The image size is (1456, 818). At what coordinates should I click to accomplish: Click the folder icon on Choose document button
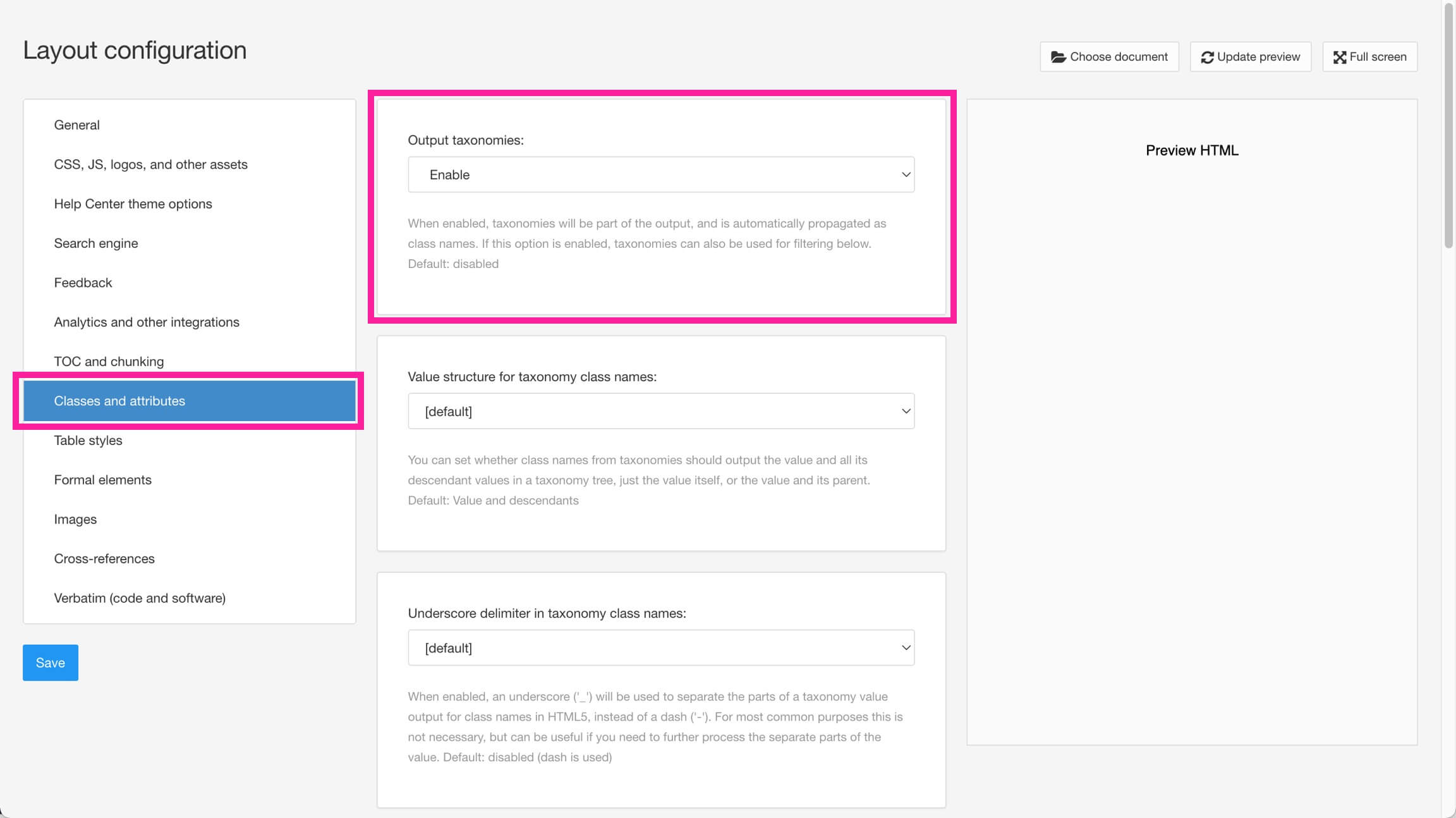(1059, 56)
